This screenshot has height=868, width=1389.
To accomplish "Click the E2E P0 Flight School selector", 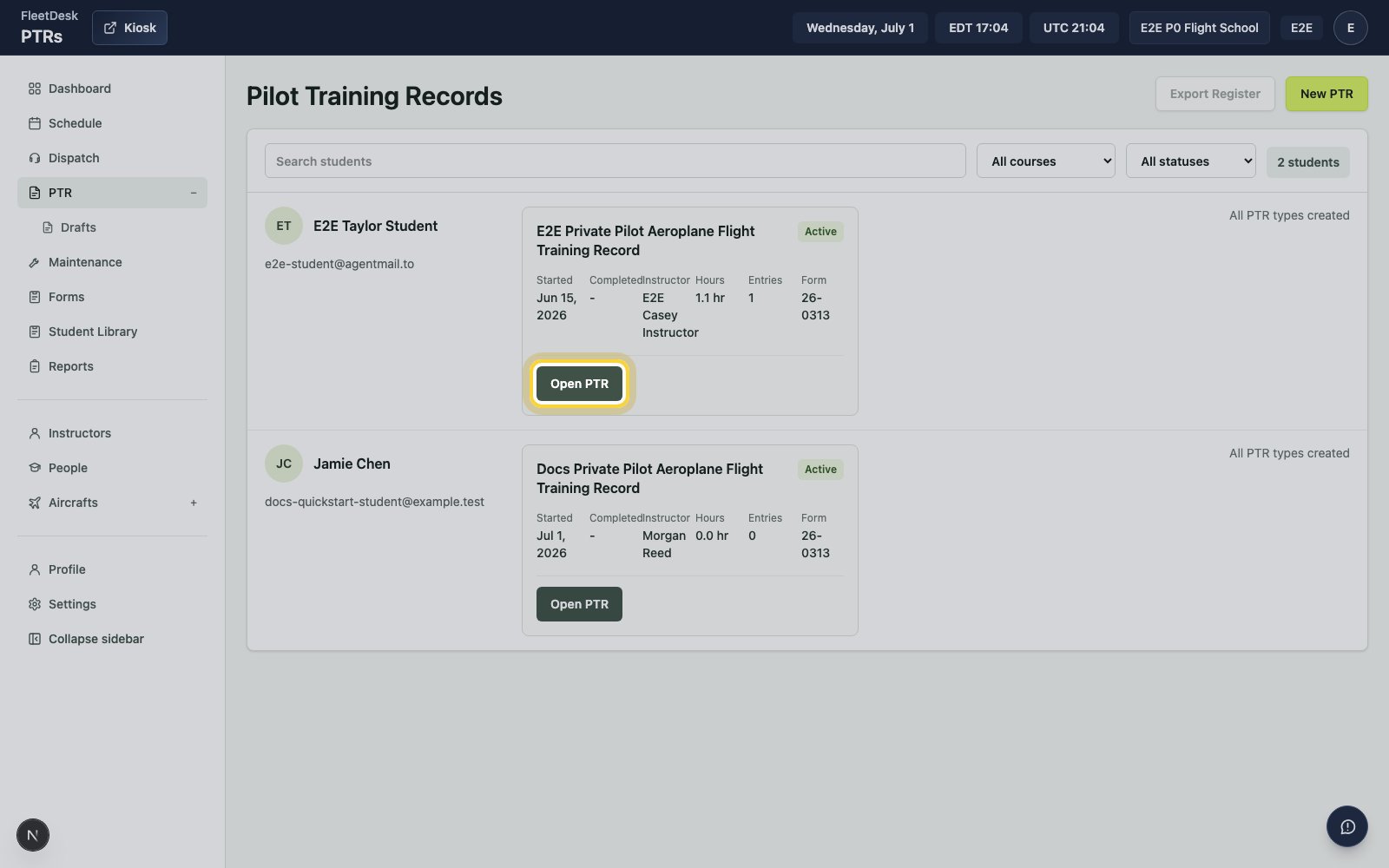I will pyautogui.click(x=1199, y=28).
